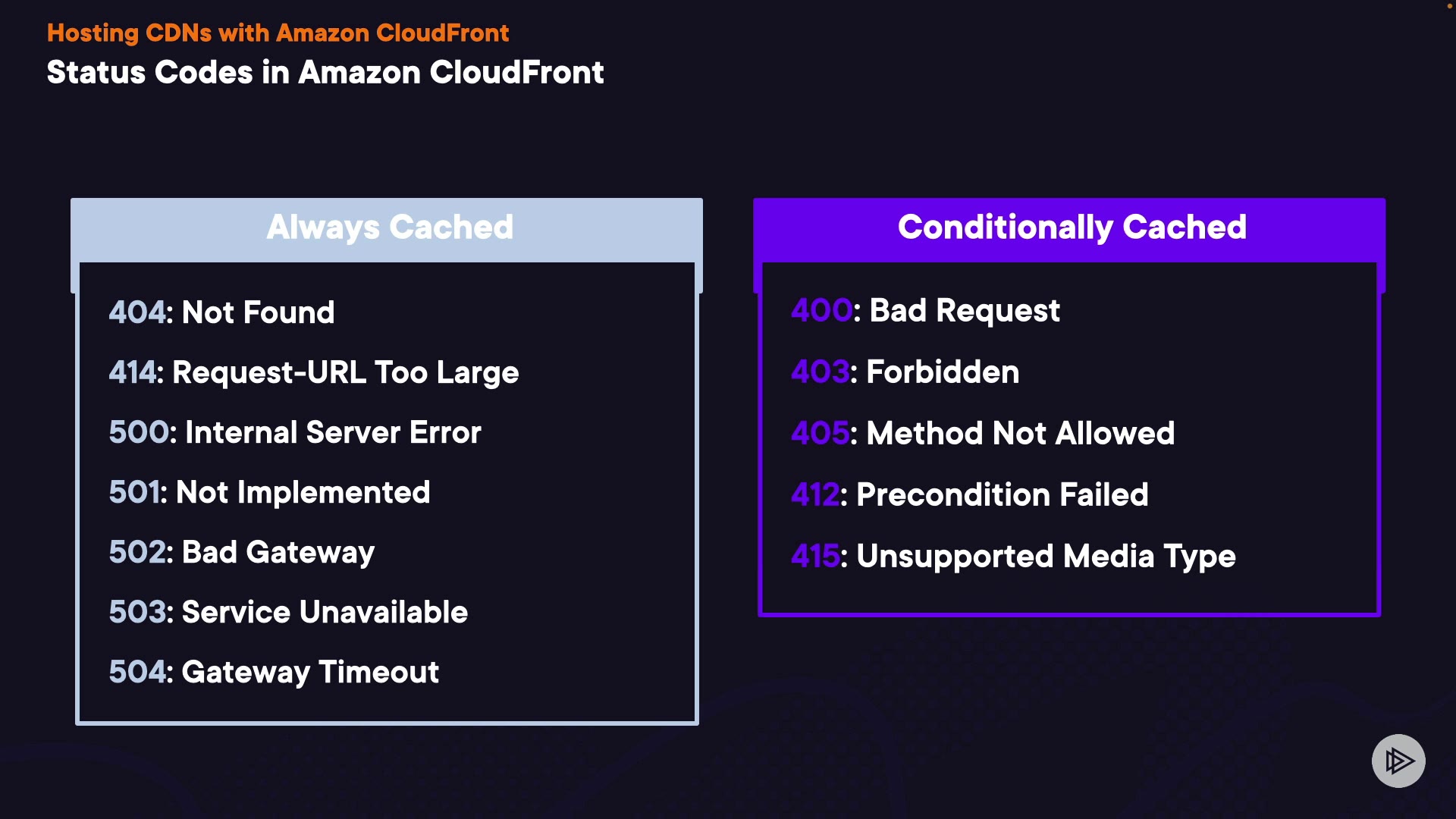Click the orange Hosting CDNs with Amazon CloudFront heading
The width and height of the screenshot is (1456, 819).
point(278,33)
